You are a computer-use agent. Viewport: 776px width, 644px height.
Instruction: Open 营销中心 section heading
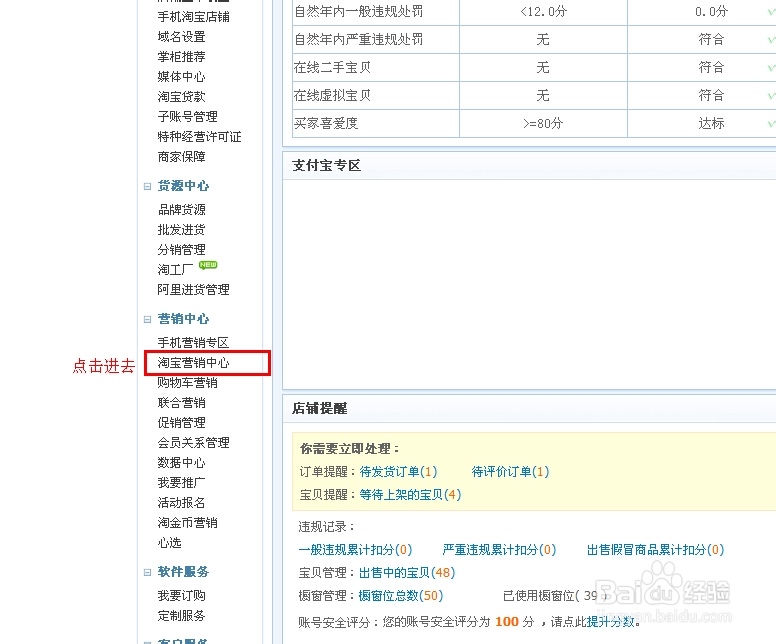183,319
